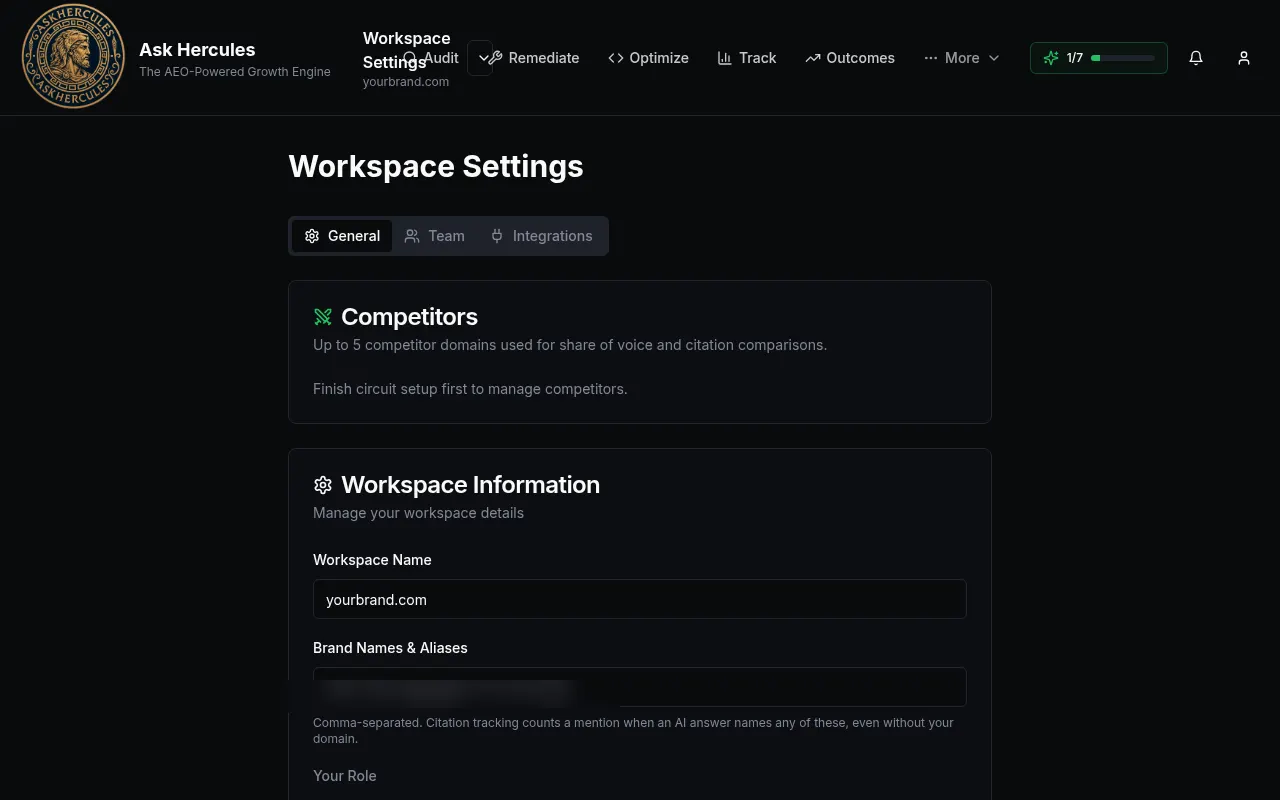1280x800 pixels.
Task: Click the Ask Hercules logo emblem
Action: click(x=73, y=56)
